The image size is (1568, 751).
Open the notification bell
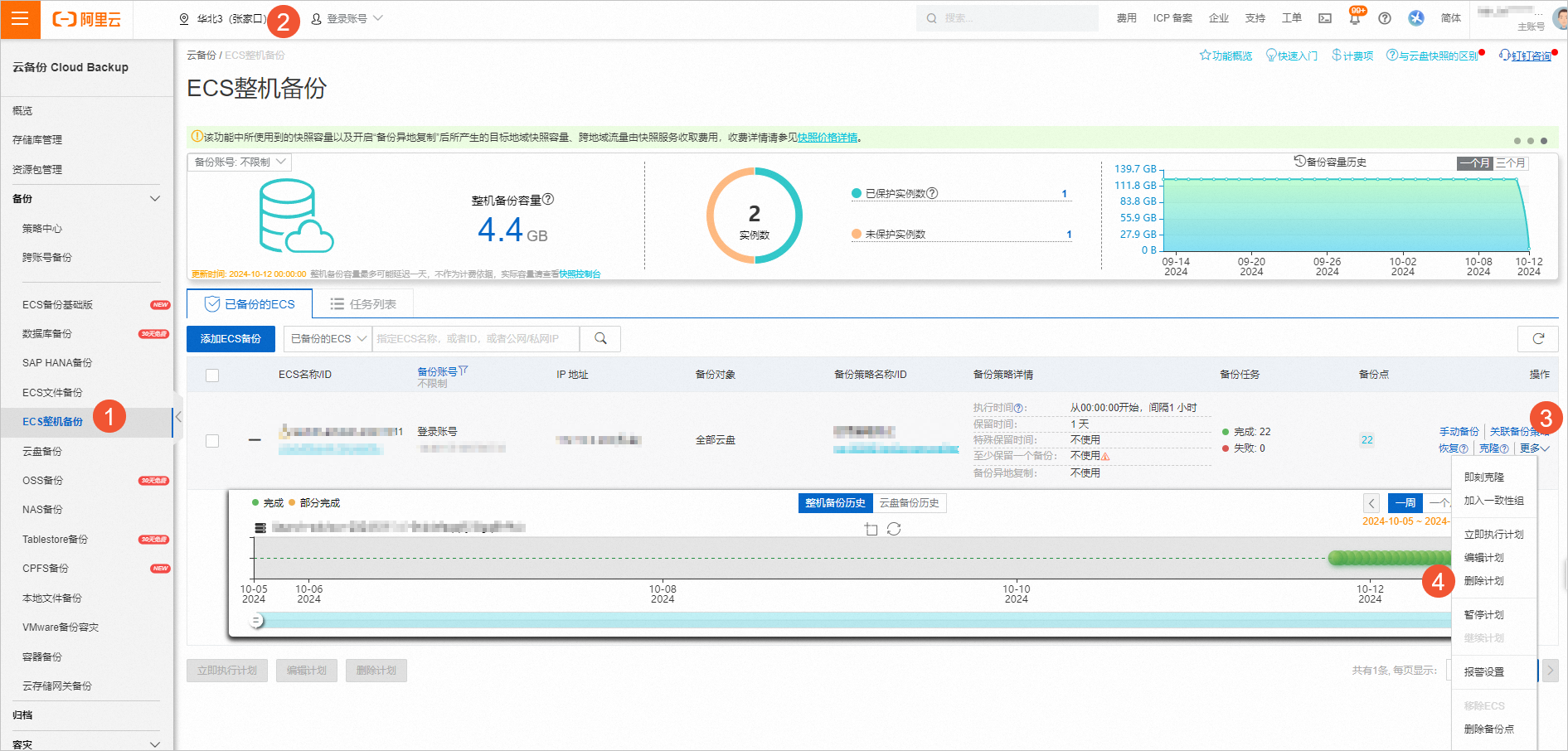1354,18
